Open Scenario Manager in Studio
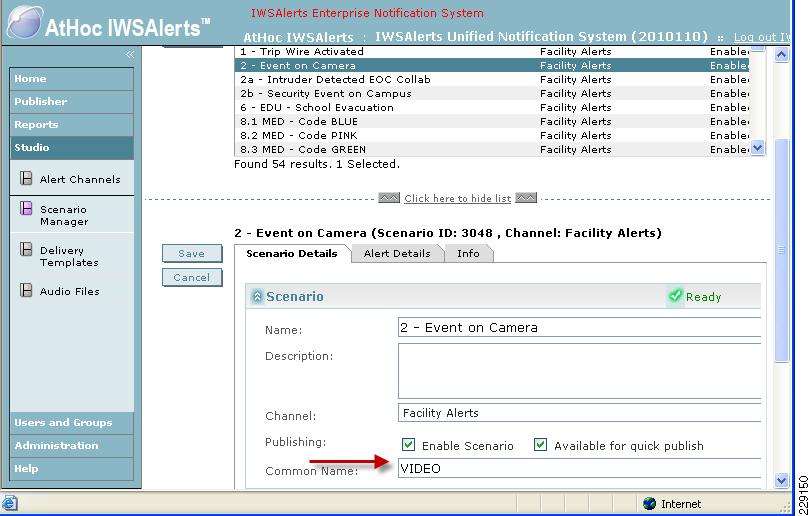 point(64,215)
